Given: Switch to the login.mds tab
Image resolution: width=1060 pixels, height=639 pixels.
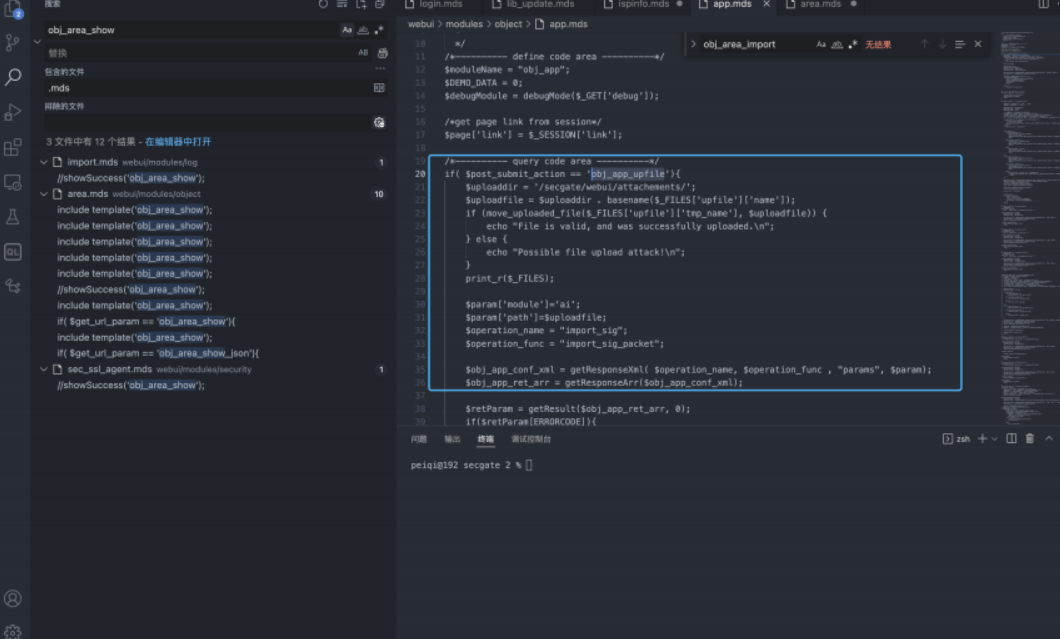Looking at the screenshot, I should (x=439, y=5).
